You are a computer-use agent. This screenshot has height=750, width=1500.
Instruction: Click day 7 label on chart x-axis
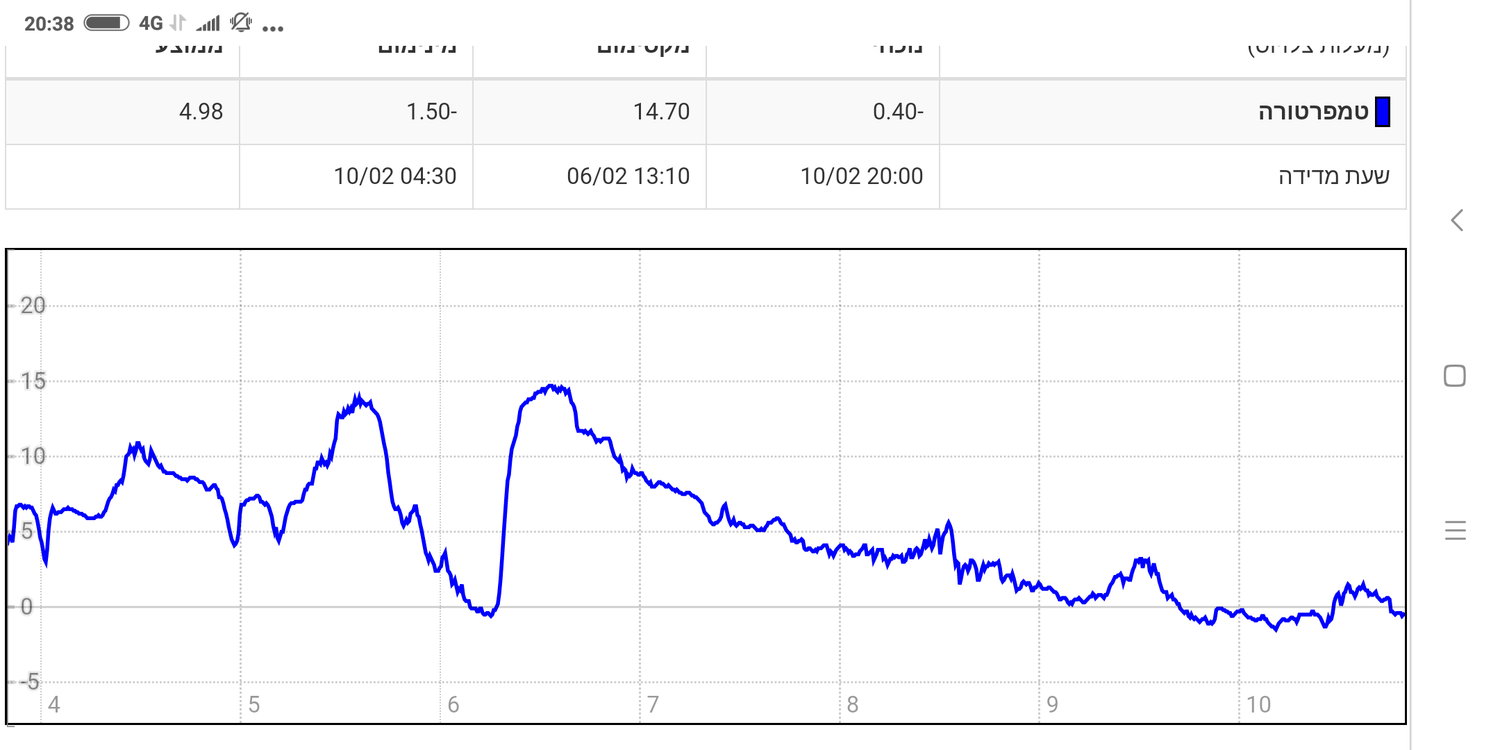pyautogui.click(x=653, y=705)
